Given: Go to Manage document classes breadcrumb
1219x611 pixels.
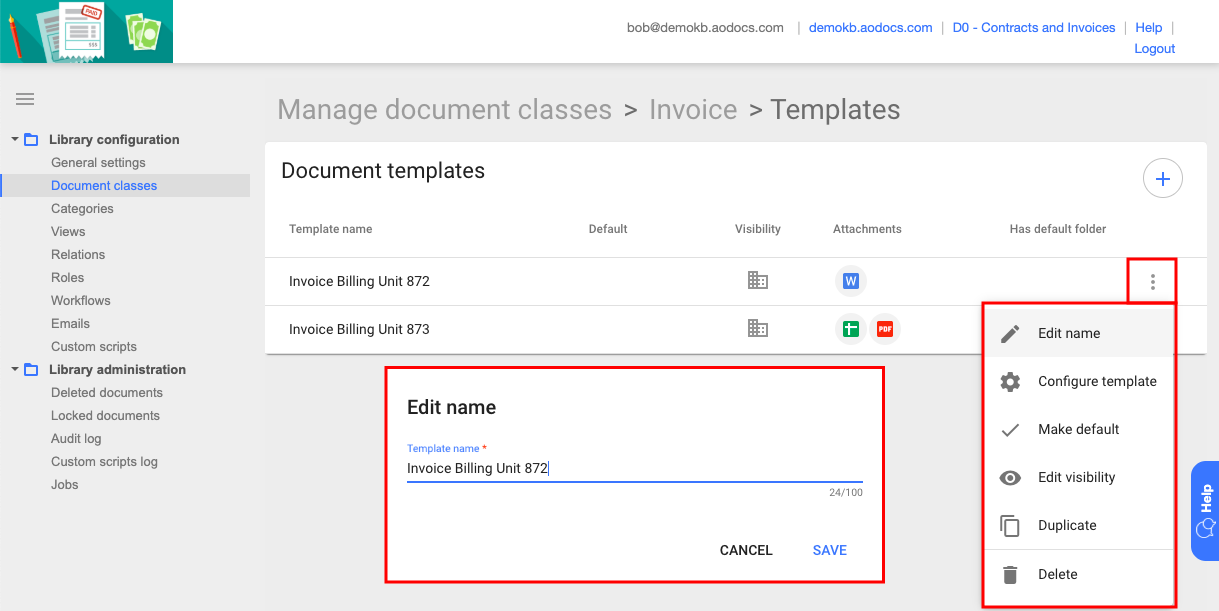Looking at the screenshot, I should pyautogui.click(x=444, y=110).
